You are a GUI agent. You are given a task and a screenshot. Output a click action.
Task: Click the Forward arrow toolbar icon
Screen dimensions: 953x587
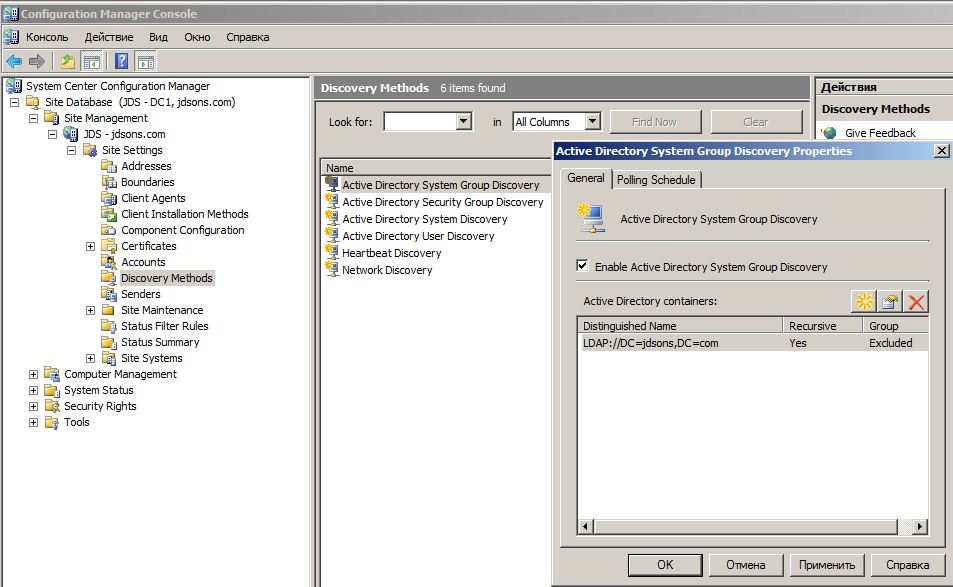pyautogui.click(x=37, y=61)
